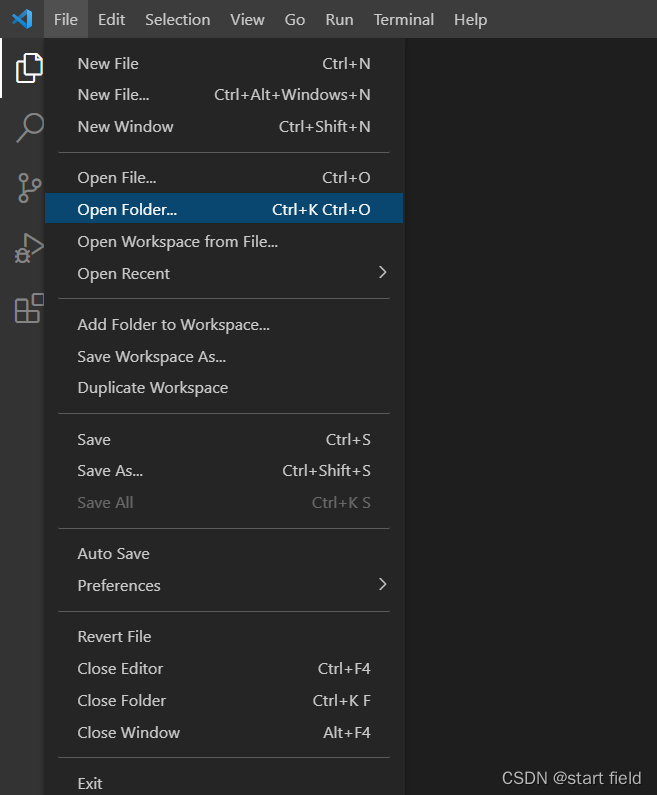The image size is (657, 795).
Task: Select Exit at menu bottom
Action: click(224, 783)
